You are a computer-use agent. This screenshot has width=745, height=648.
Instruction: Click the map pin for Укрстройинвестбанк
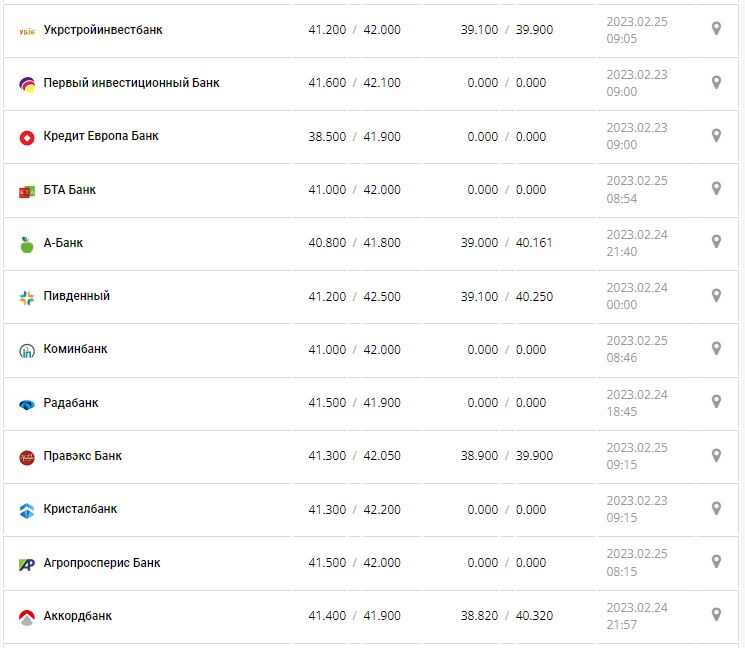(716, 29)
